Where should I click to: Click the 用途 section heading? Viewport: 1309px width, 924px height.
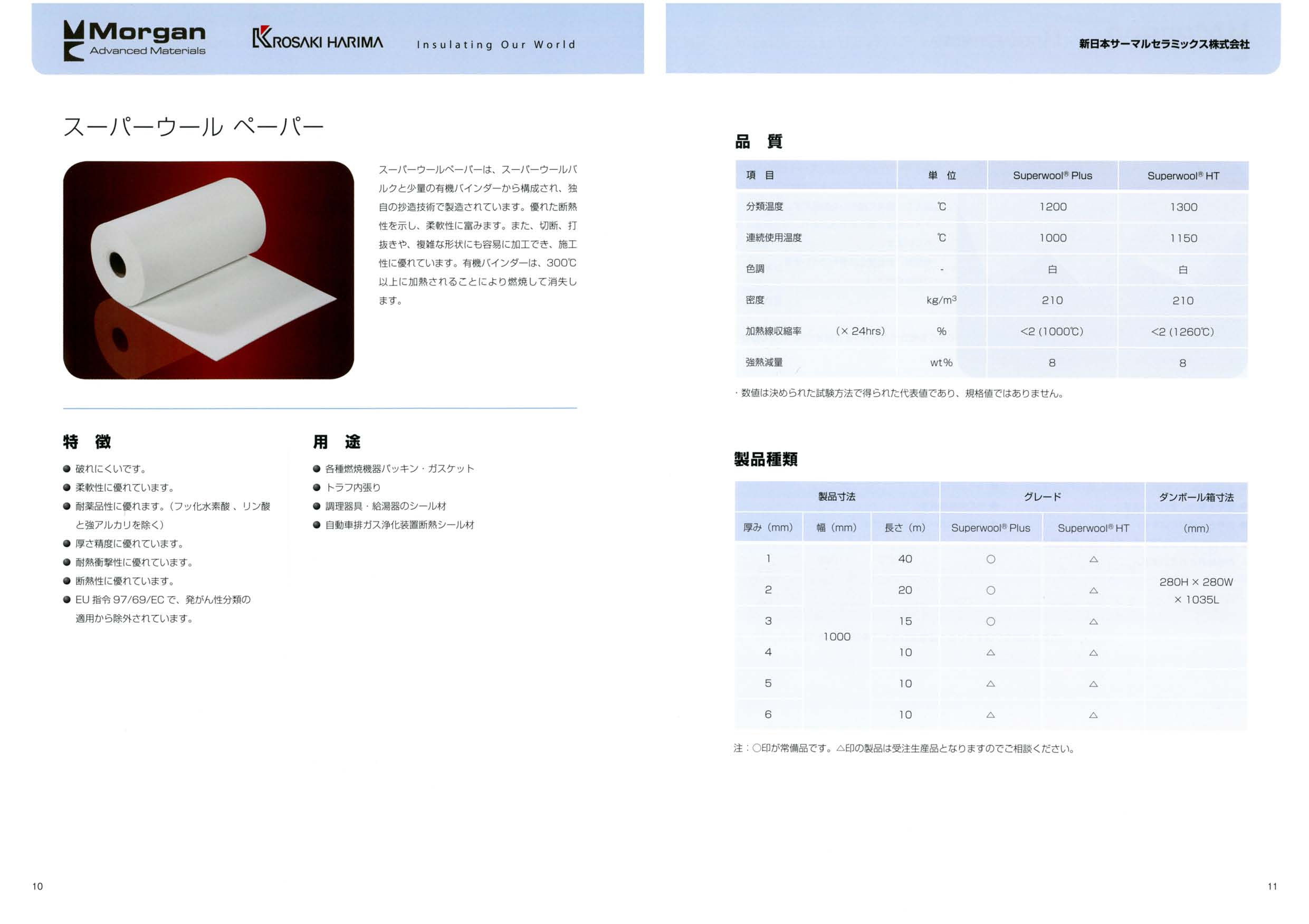[337, 442]
